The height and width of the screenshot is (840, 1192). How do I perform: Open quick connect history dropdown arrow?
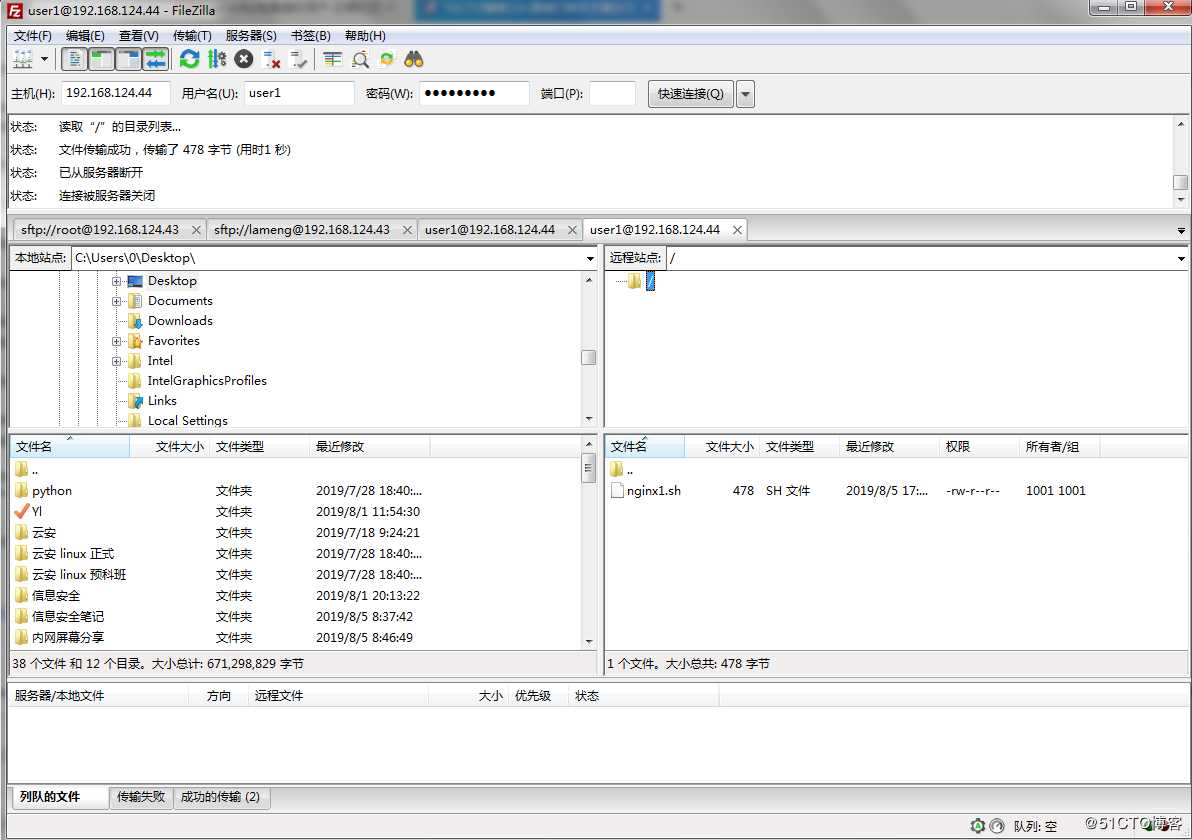click(746, 94)
